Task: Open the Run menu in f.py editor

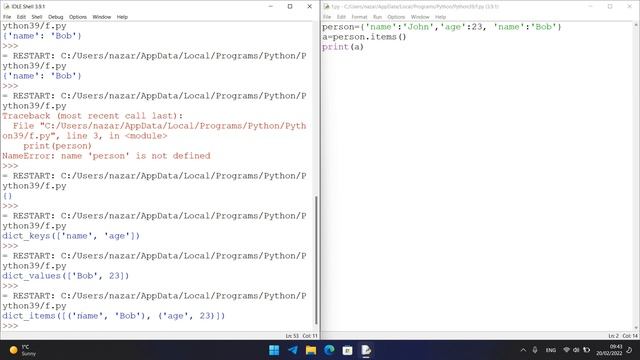Action: point(377,17)
